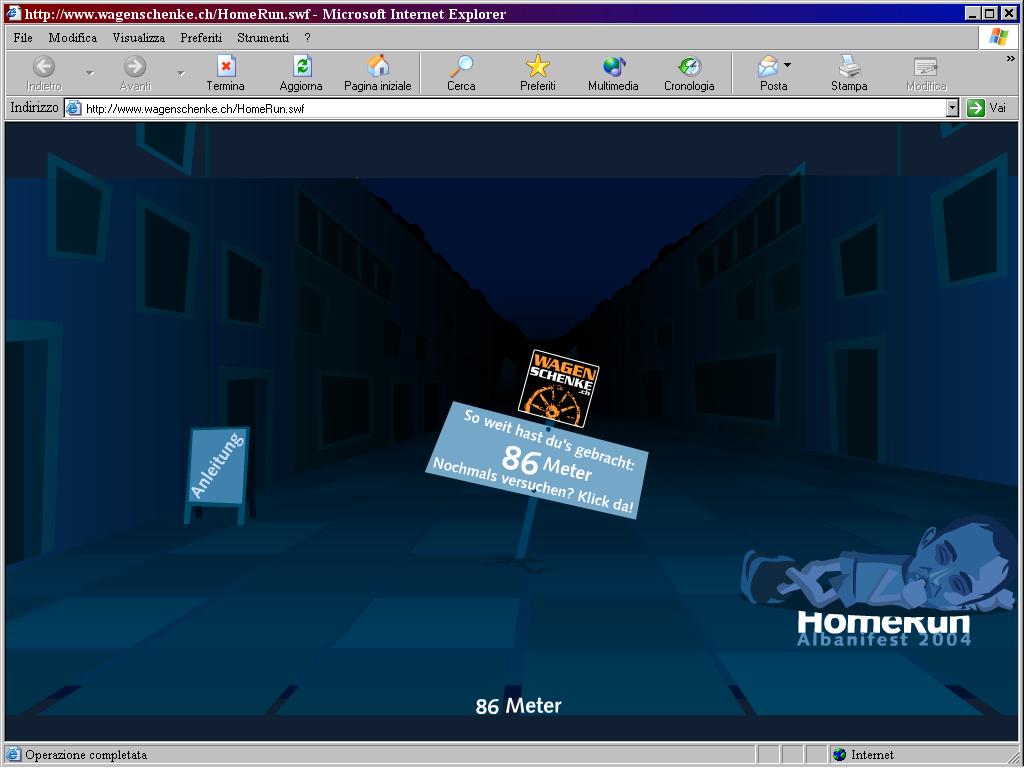Screen dimensions: 1024x768
Task: Click 'Operazione completata' status text
Action: coord(86,755)
